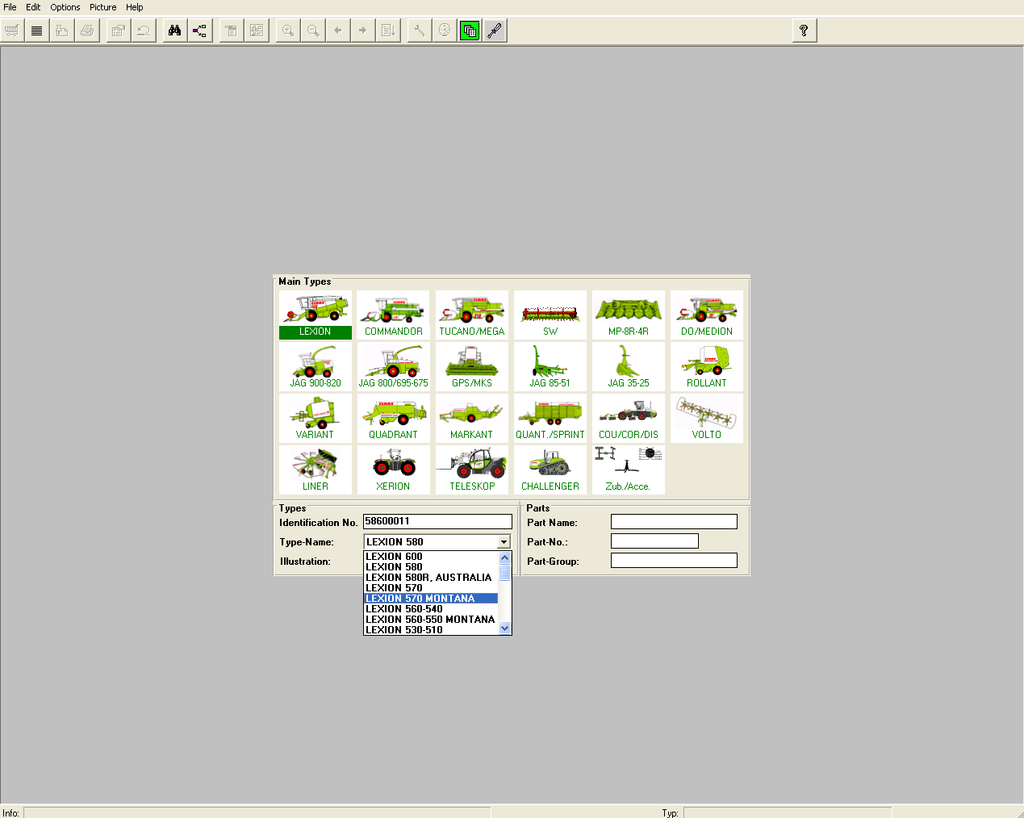Choose LEXION 580R, AUSTRALIA from list
The width and height of the screenshot is (1024, 818).
(x=430, y=578)
